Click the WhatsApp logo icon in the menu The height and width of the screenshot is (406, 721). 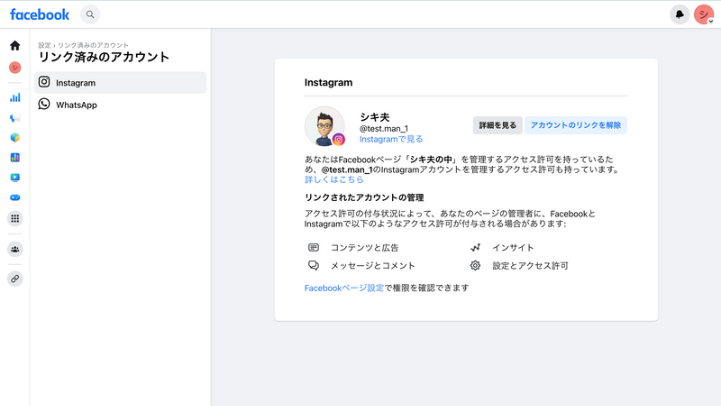44,104
